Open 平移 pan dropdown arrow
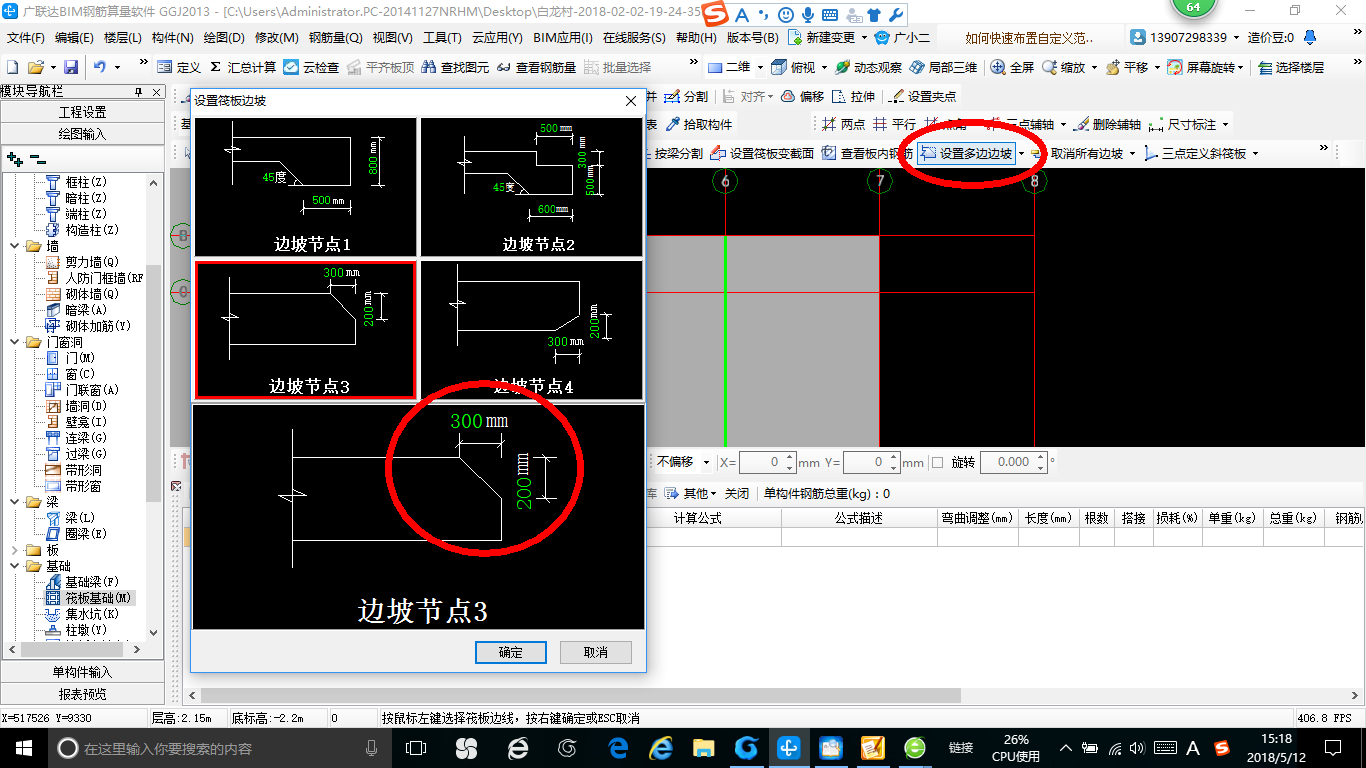The width and height of the screenshot is (1366, 768). tap(1156, 67)
